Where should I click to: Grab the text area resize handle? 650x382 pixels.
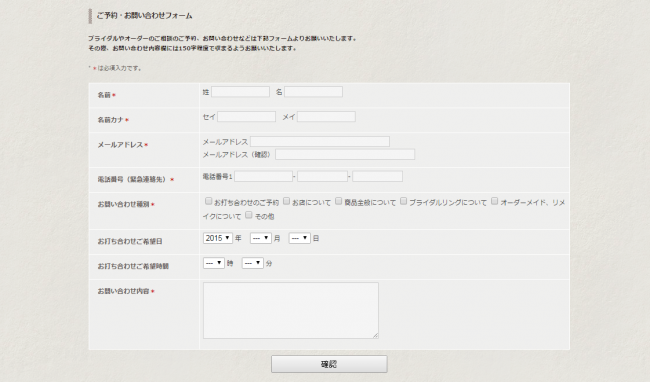(375, 335)
